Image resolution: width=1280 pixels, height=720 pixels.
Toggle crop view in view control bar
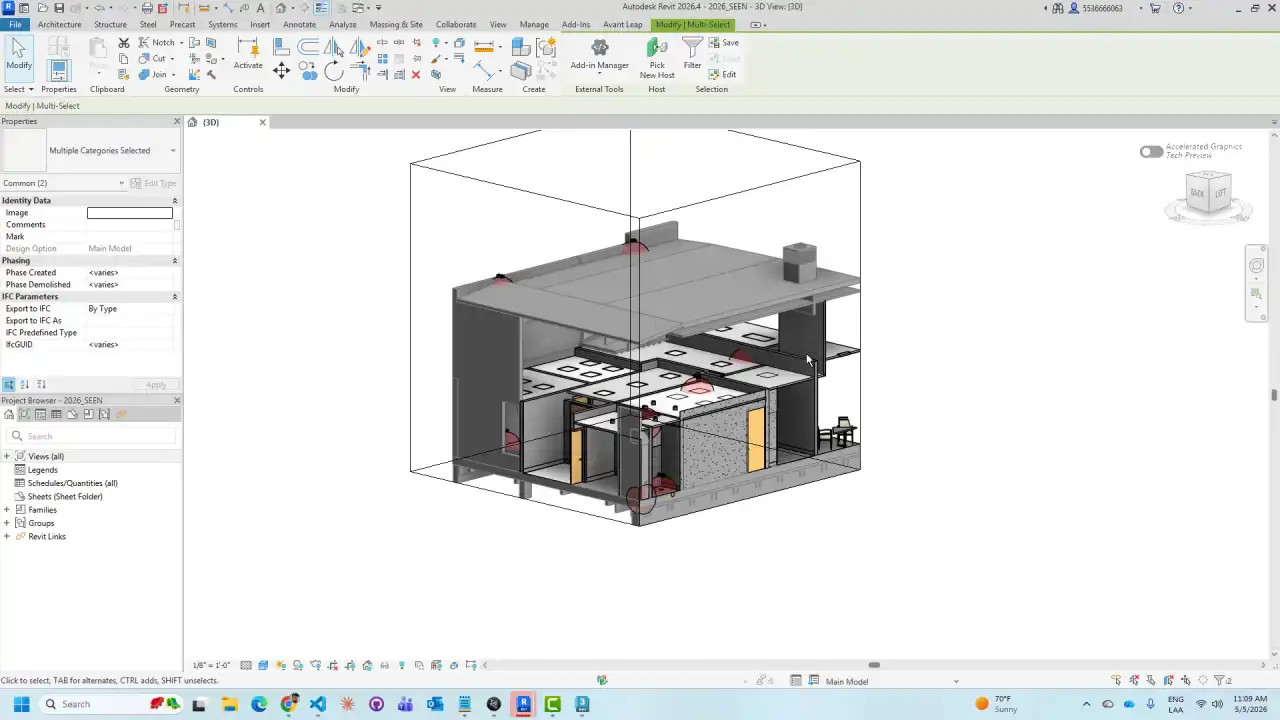pyautogui.click(x=333, y=665)
